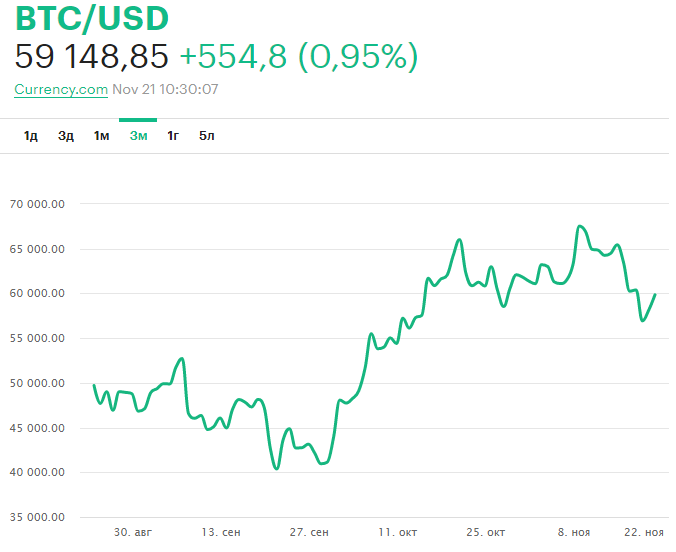Click the 30. авг date marker
This screenshot has height=552, width=676.
point(133,533)
